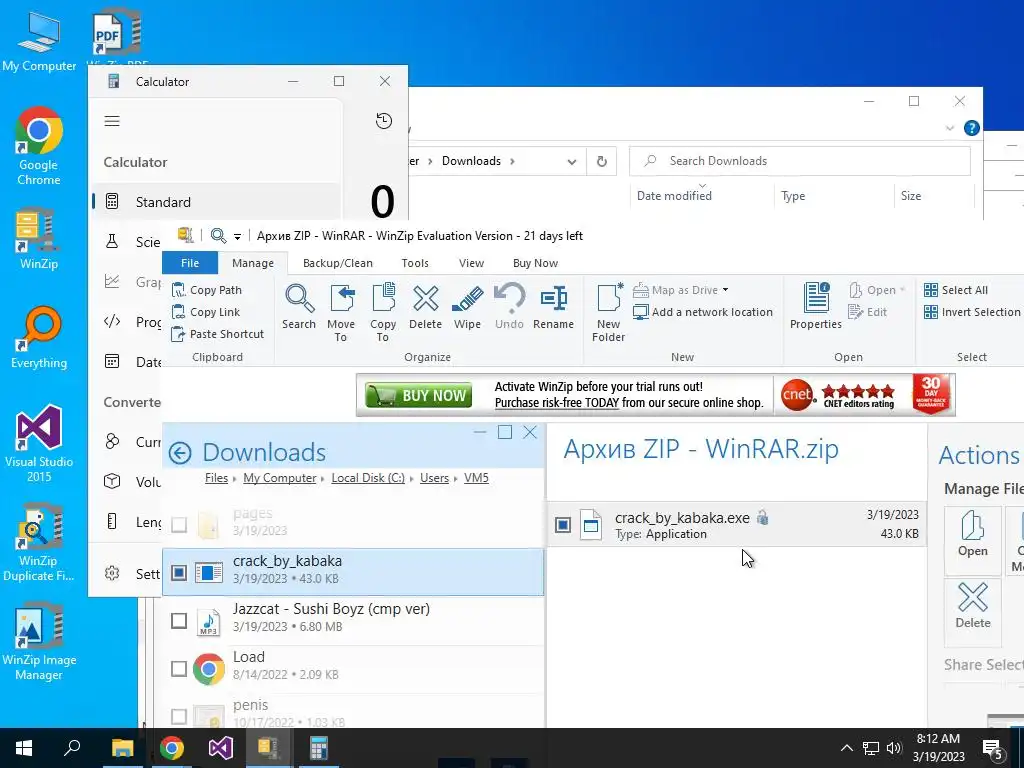Click the Move To icon

pyautogui.click(x=341, y=312)
